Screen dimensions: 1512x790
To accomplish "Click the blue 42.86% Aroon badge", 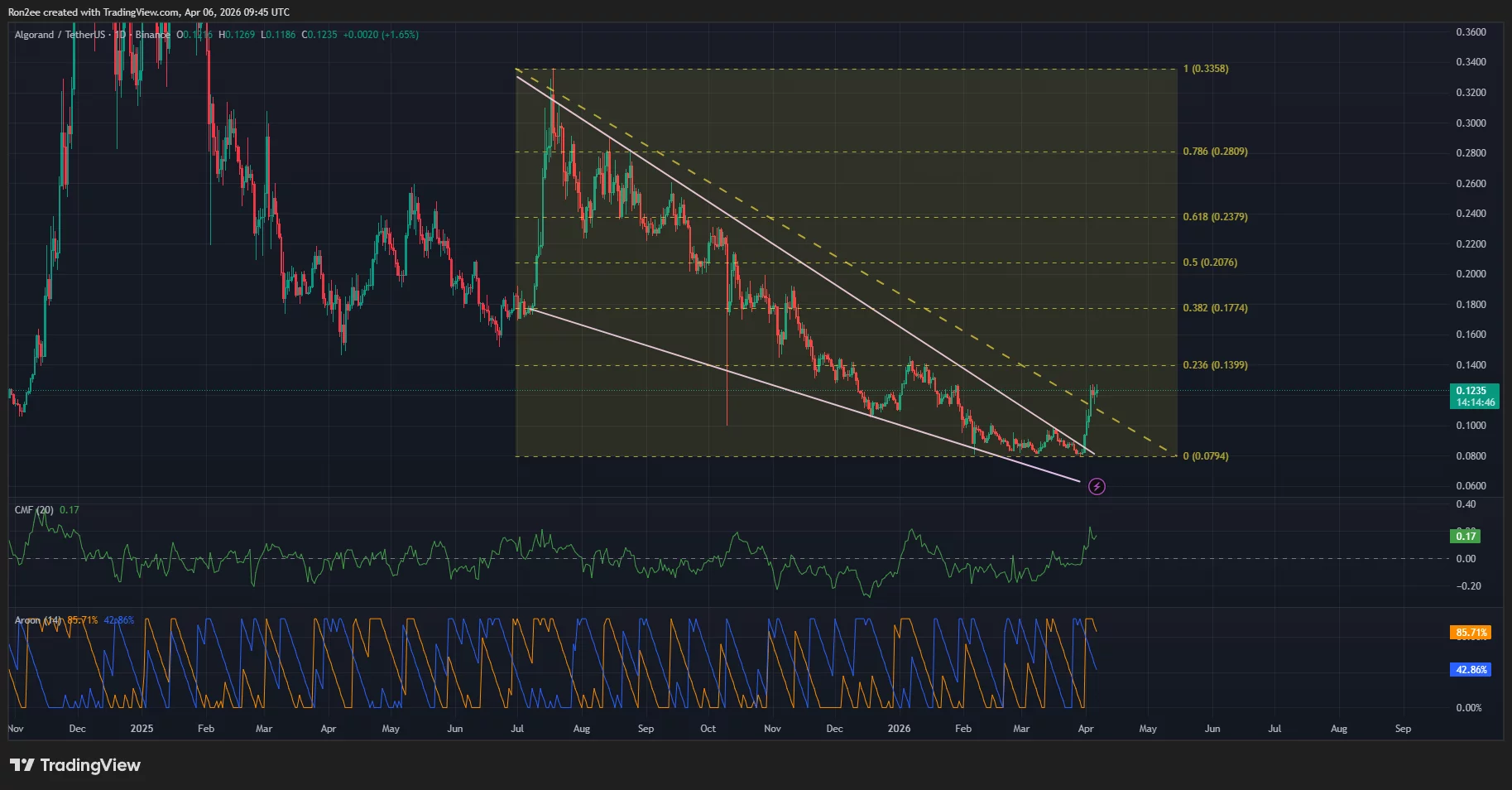I will coord(1469,668).
